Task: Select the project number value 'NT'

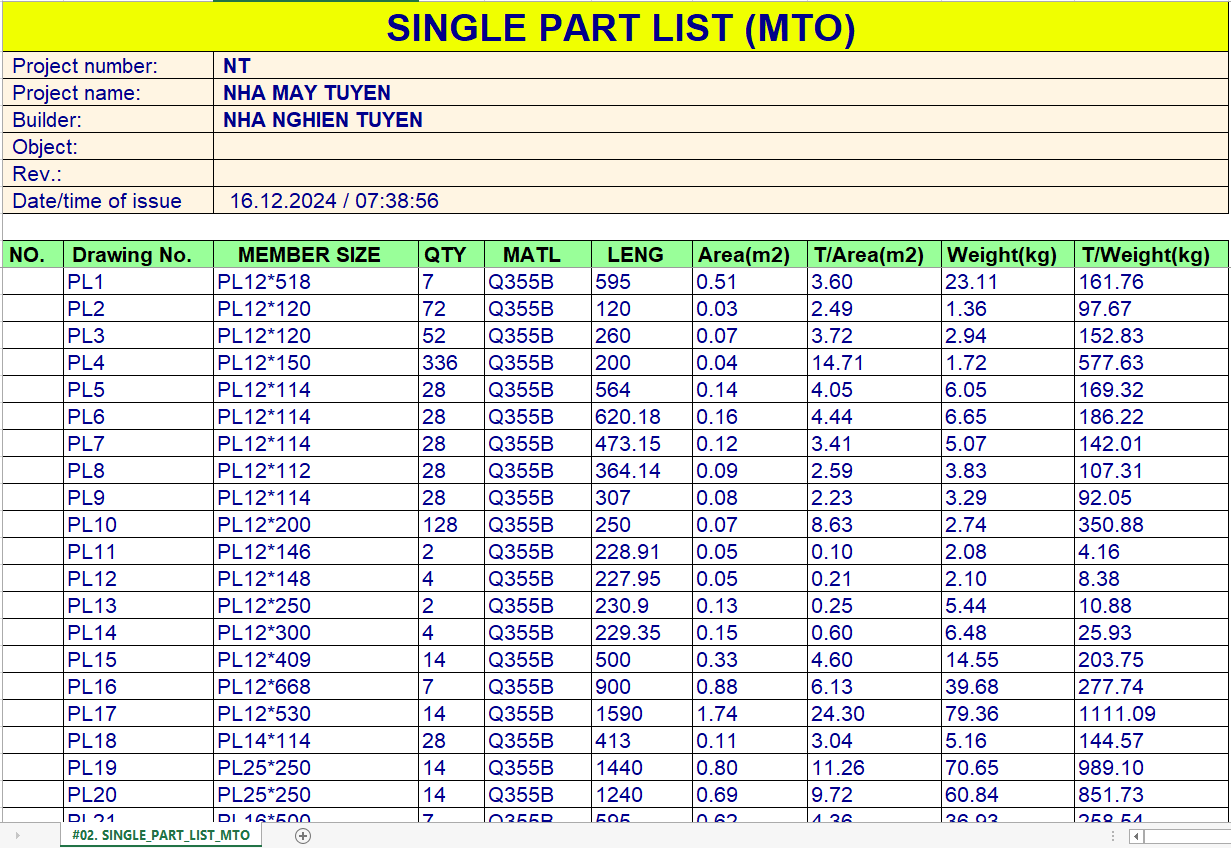Action: [x=720, y=66]
